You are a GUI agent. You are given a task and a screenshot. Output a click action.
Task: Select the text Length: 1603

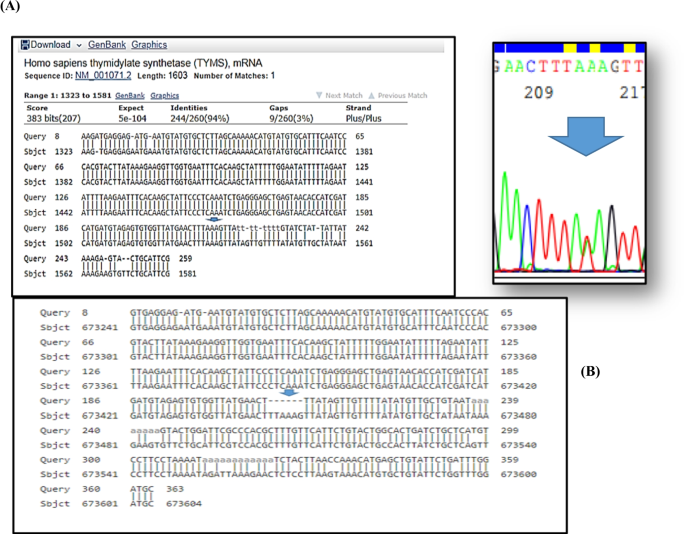162,76
